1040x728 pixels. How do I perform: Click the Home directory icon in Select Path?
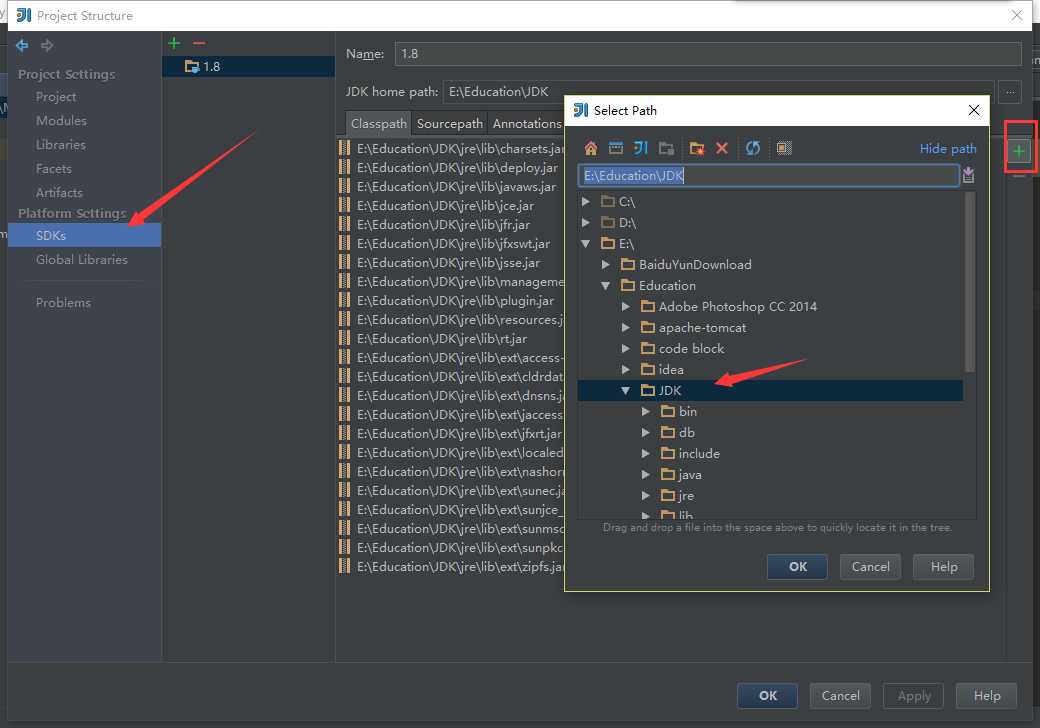point(590,149)
